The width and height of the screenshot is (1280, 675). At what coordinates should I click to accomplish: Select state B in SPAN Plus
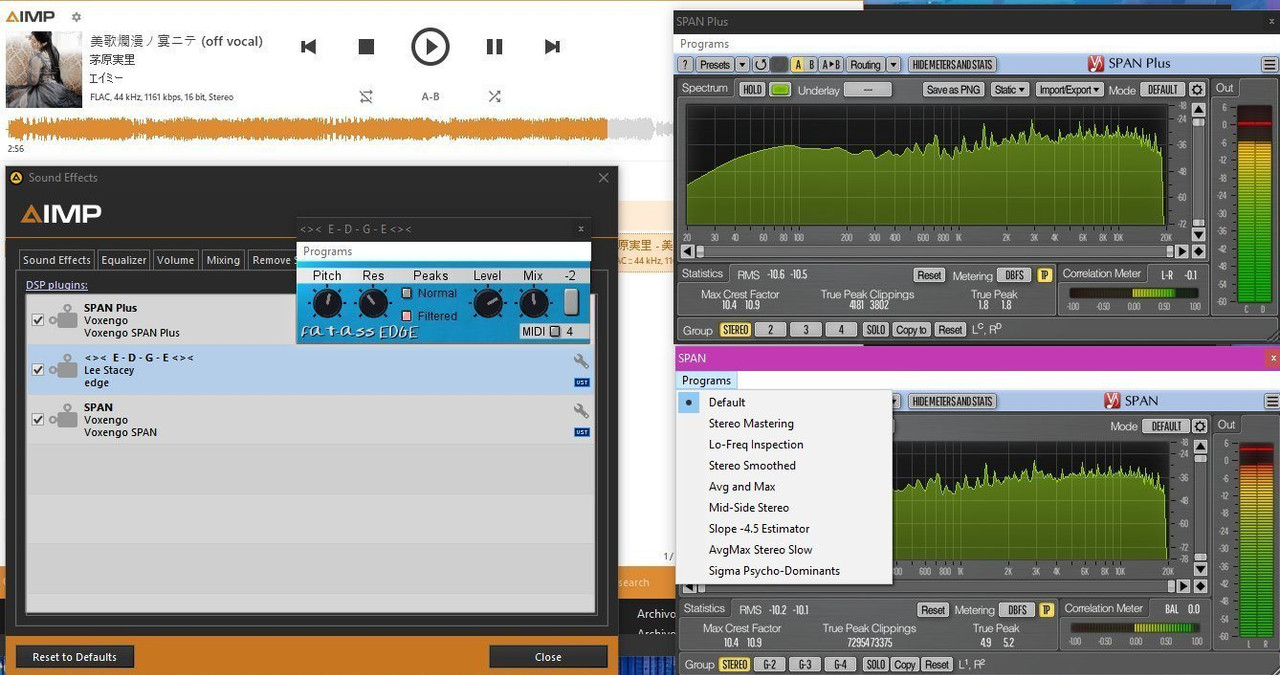coord(812,64)
